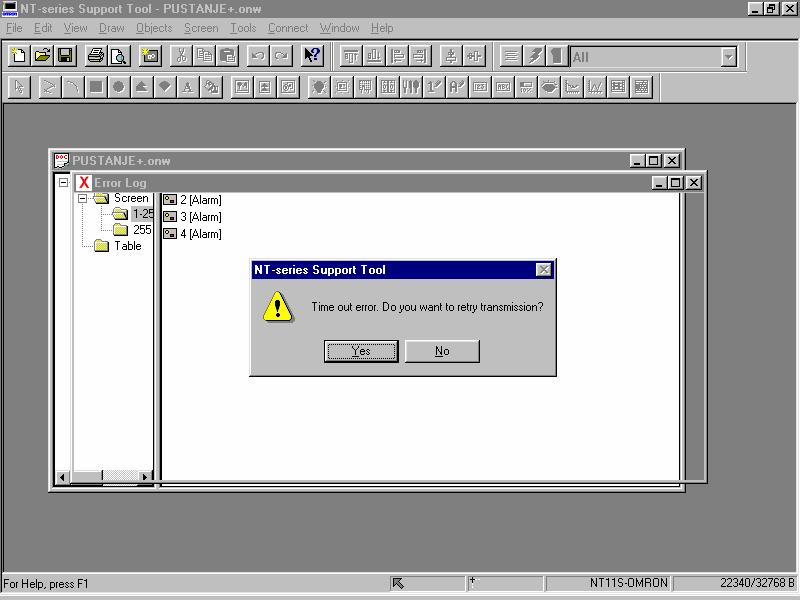Click No in the time out dialog
The height and width of the screenshot is (600, 800).
(442, 351)
